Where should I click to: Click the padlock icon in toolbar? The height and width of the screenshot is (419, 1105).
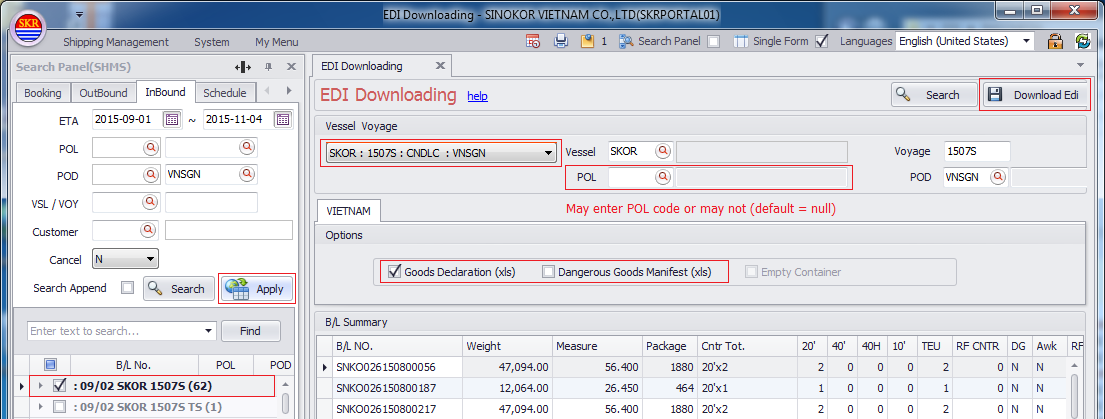(x=1055, y=41)
